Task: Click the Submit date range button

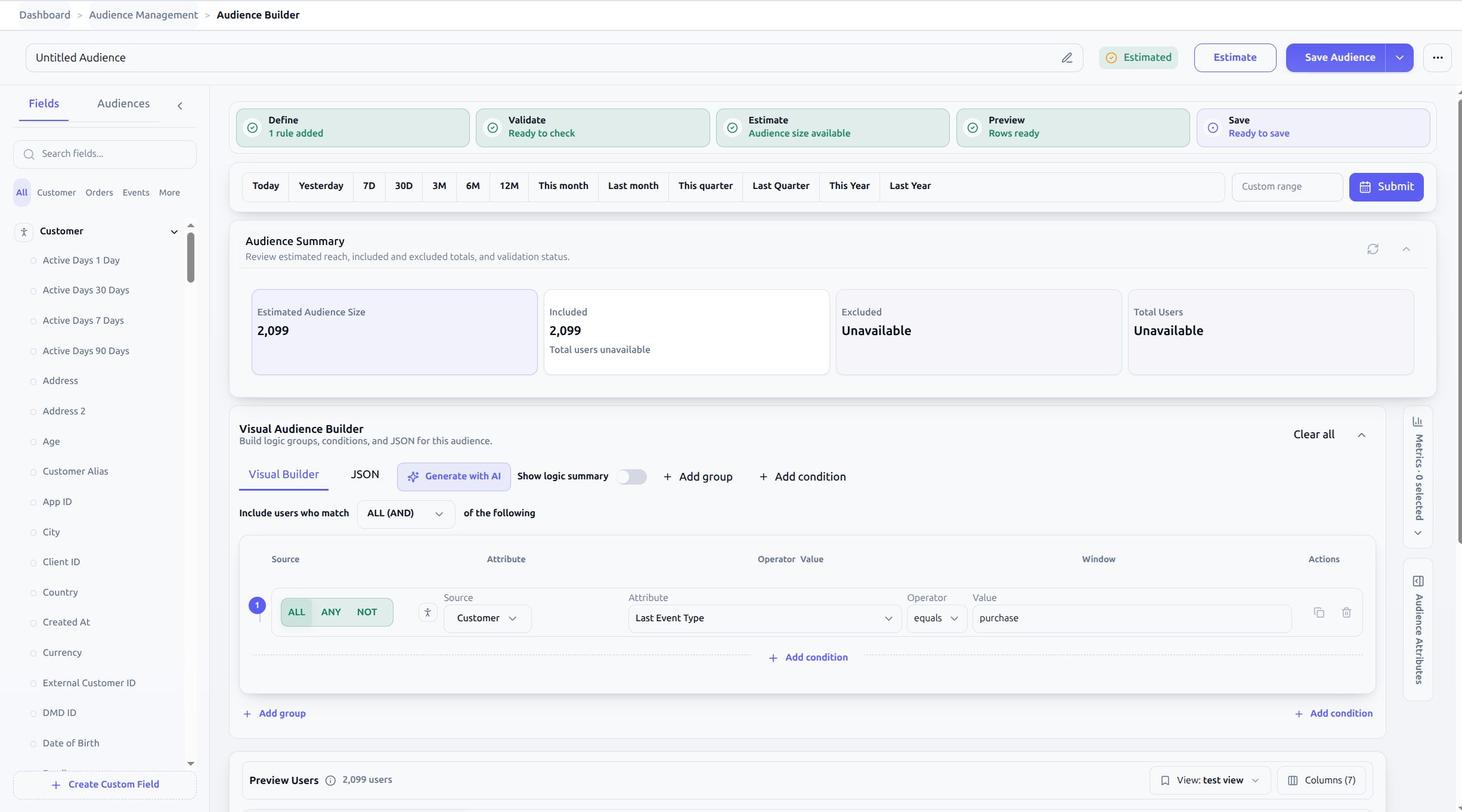Action: click(1386, 187)
